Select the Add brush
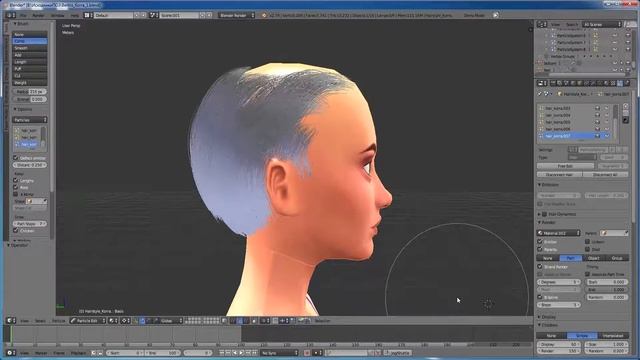 29,55
